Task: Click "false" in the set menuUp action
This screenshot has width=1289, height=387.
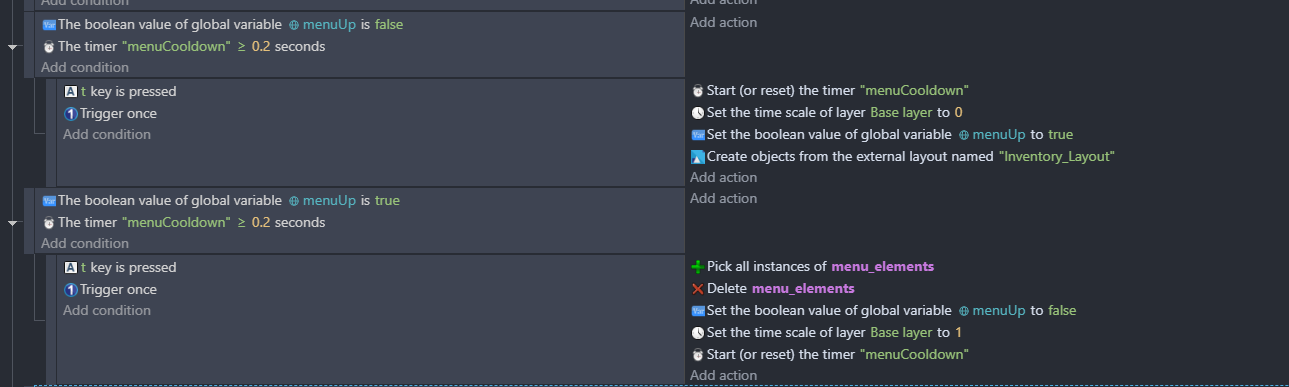Action: click(1062, 310)
